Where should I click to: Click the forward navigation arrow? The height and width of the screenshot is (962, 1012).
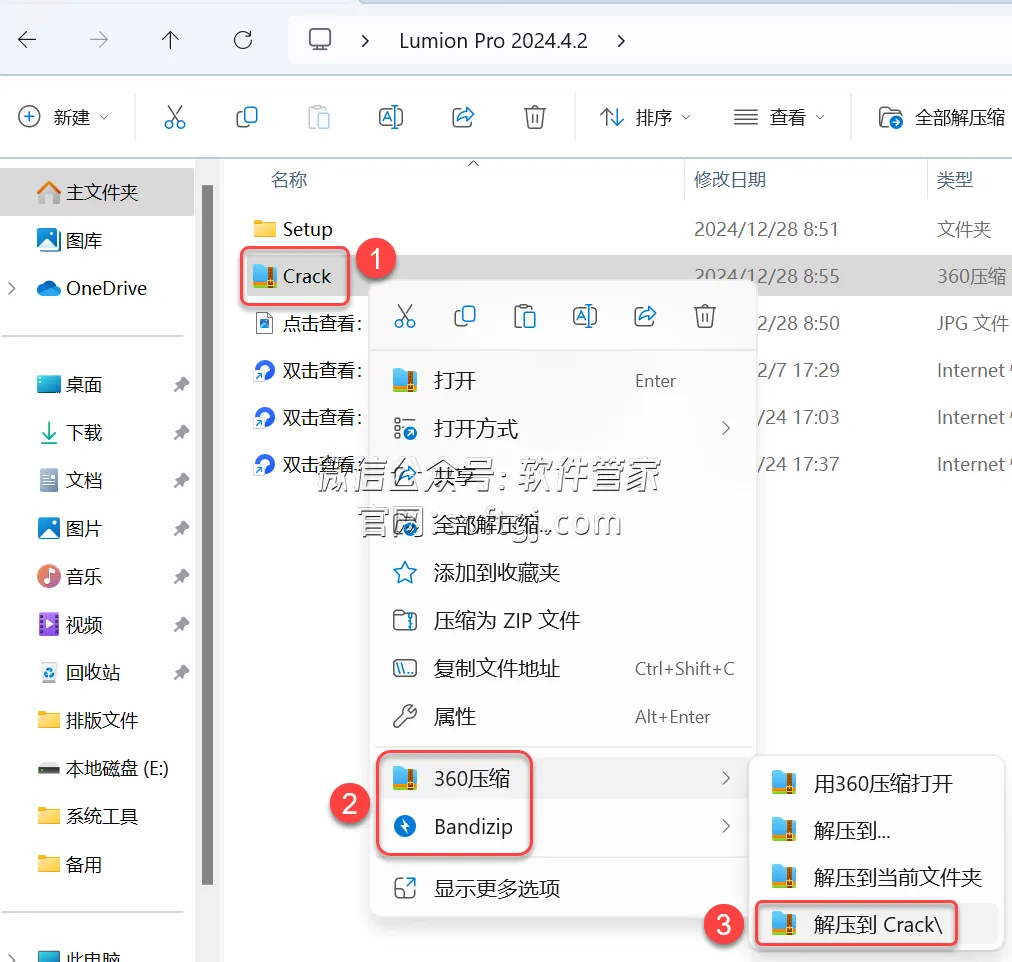tap(99, 40)
